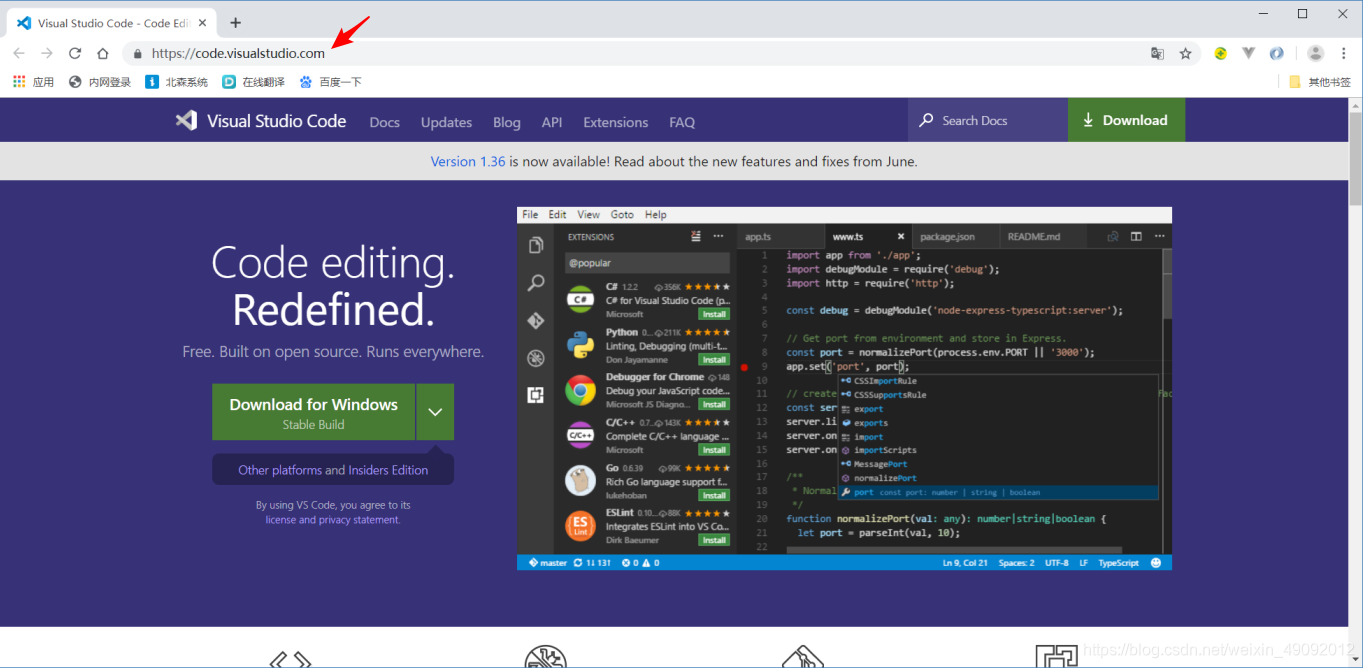This screenshot has height=668, width=1364.
Task: Open the Updates navigation item
Action: pos(446,122)
